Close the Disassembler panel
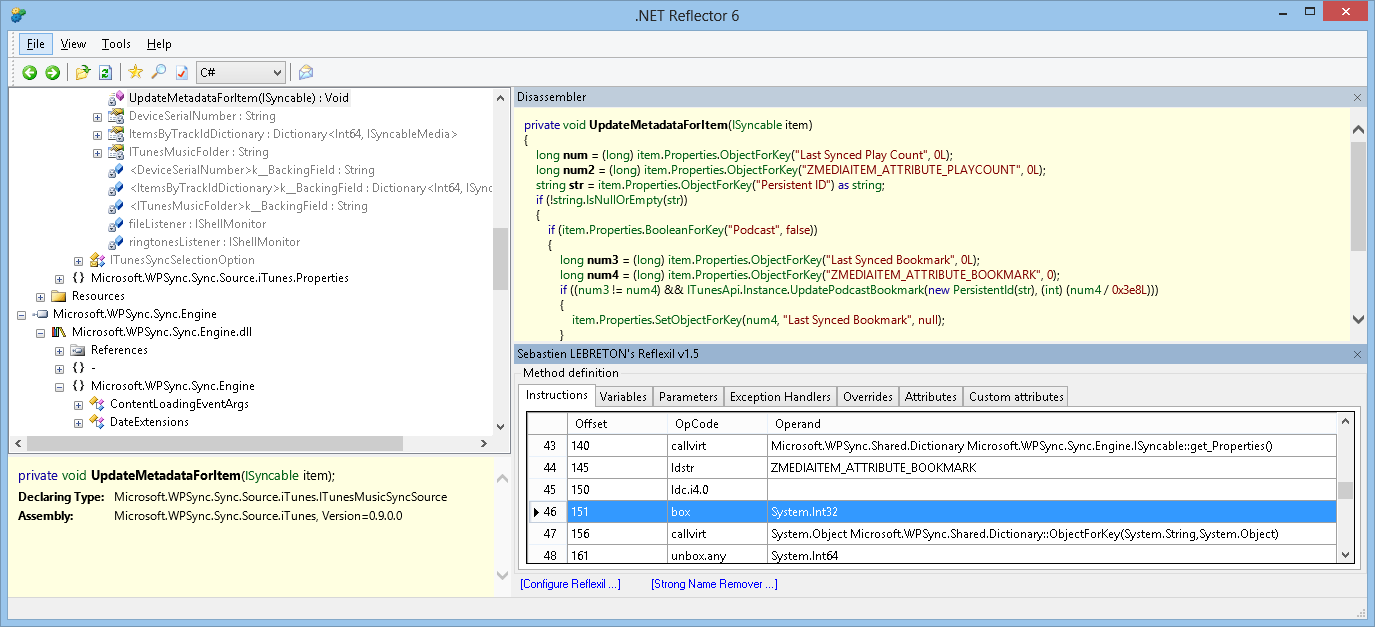 point(1357,97)
